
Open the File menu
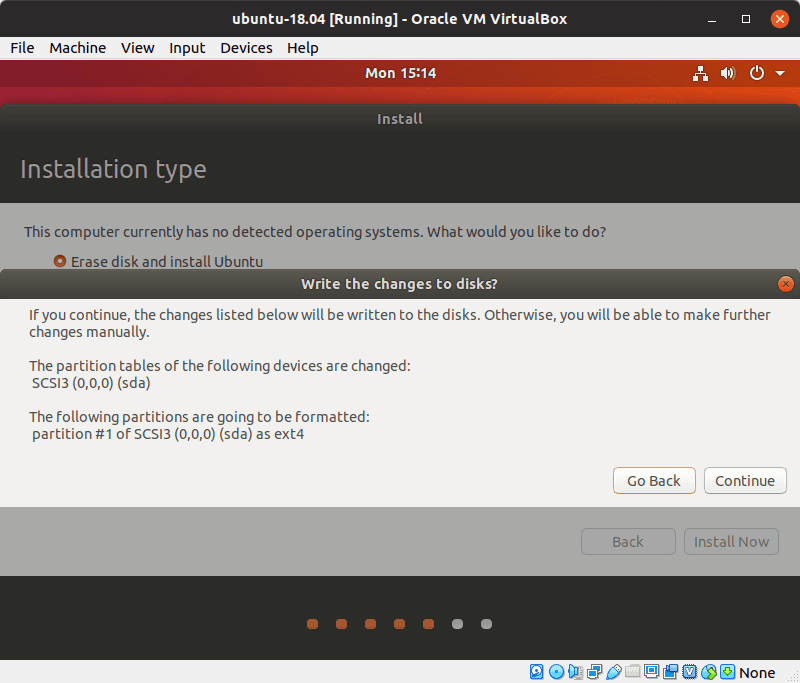(x=22, y=48)
